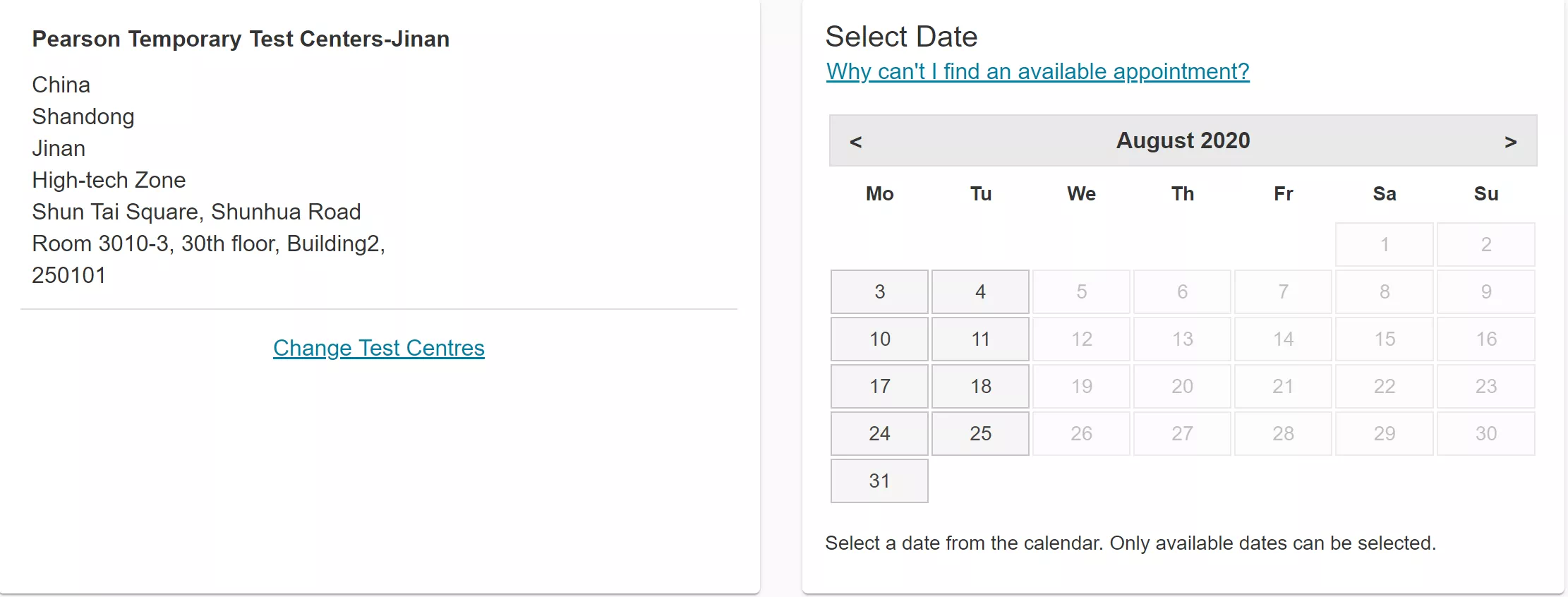The height and width of the screenshot is (597, 1568).
Task: Click the greyed-out August 1 cell
Action: tap(1385, 244)
